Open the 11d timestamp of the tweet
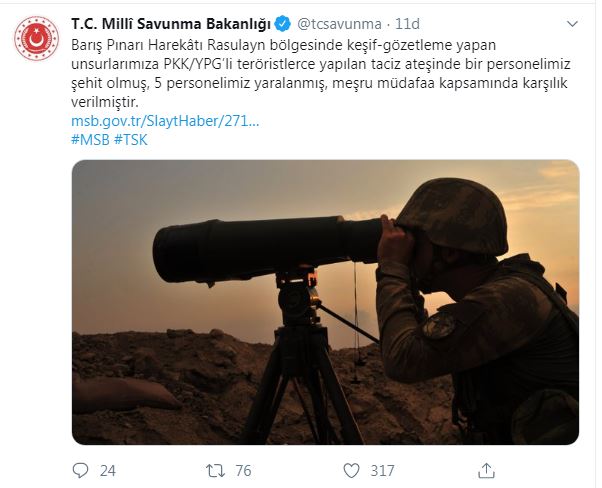 tap(407, 24)
